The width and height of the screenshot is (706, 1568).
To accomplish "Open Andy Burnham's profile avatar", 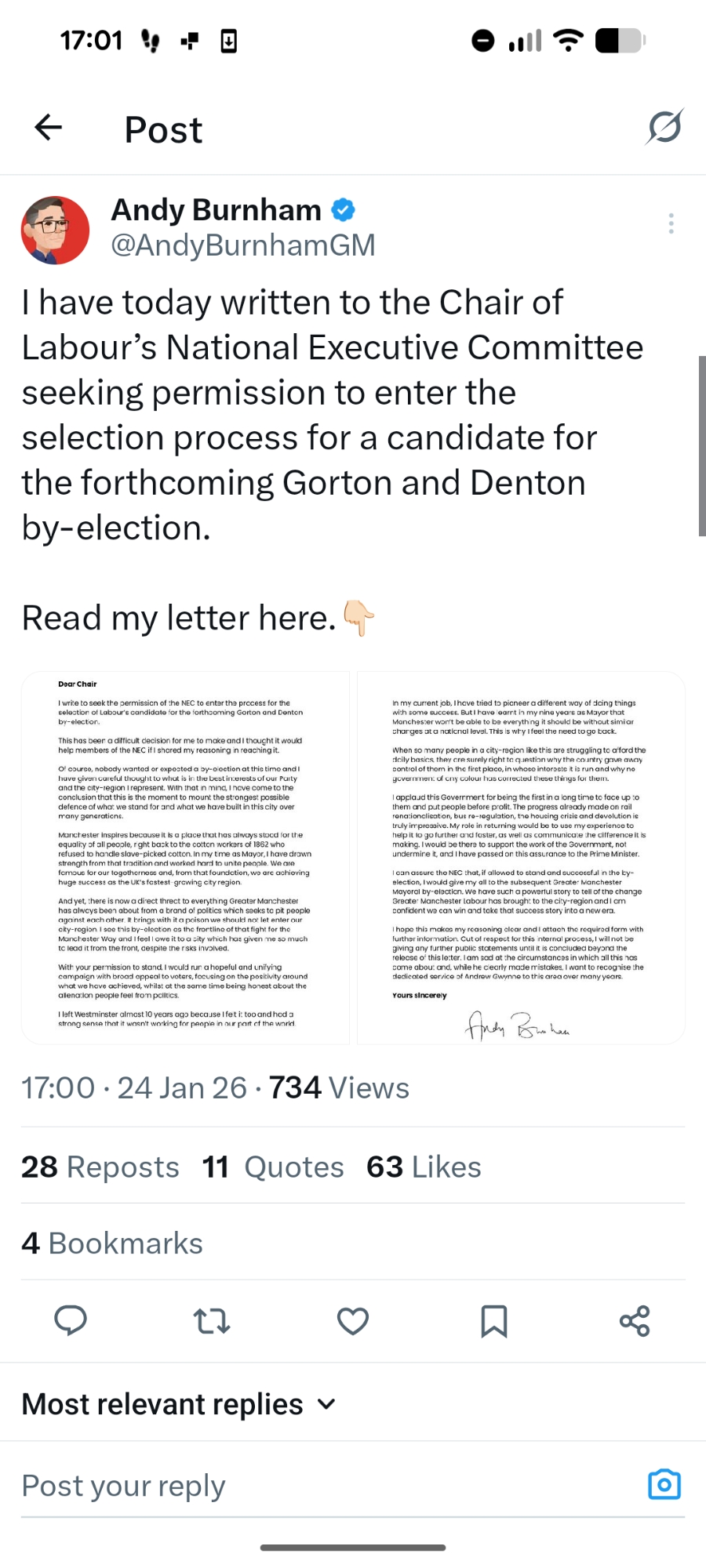I will click(x=55, y=230).
